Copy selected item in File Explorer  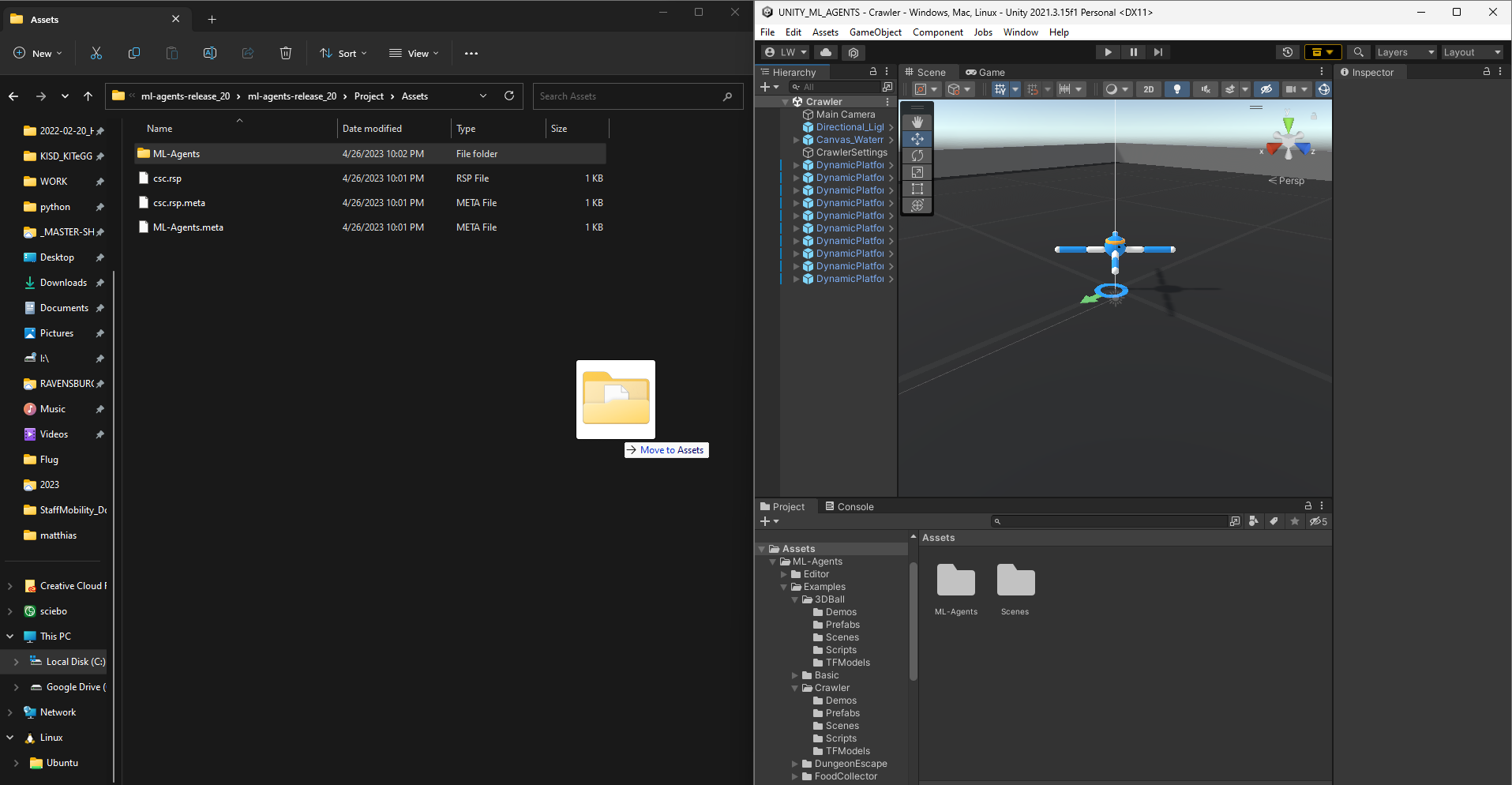point(134,53)
